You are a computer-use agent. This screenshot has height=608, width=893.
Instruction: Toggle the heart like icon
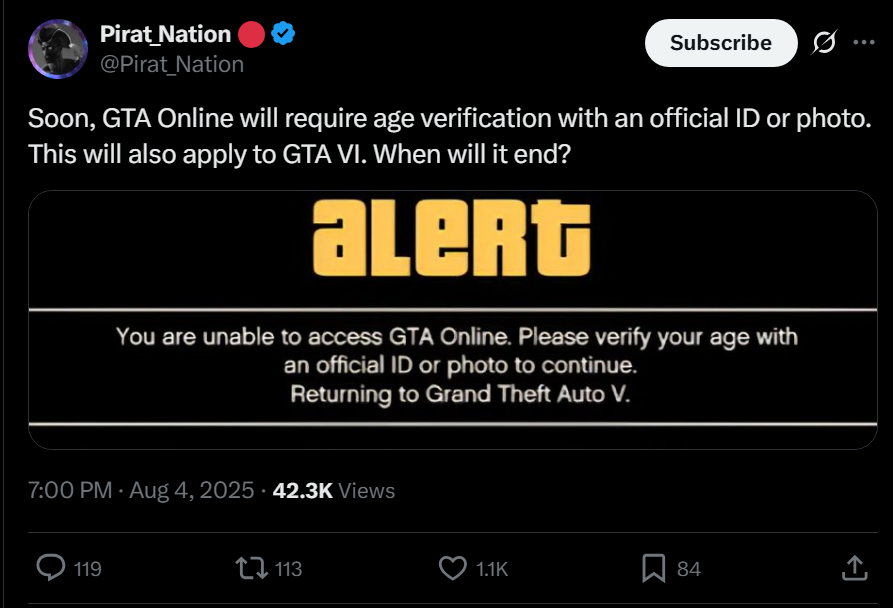pos(453,568)
